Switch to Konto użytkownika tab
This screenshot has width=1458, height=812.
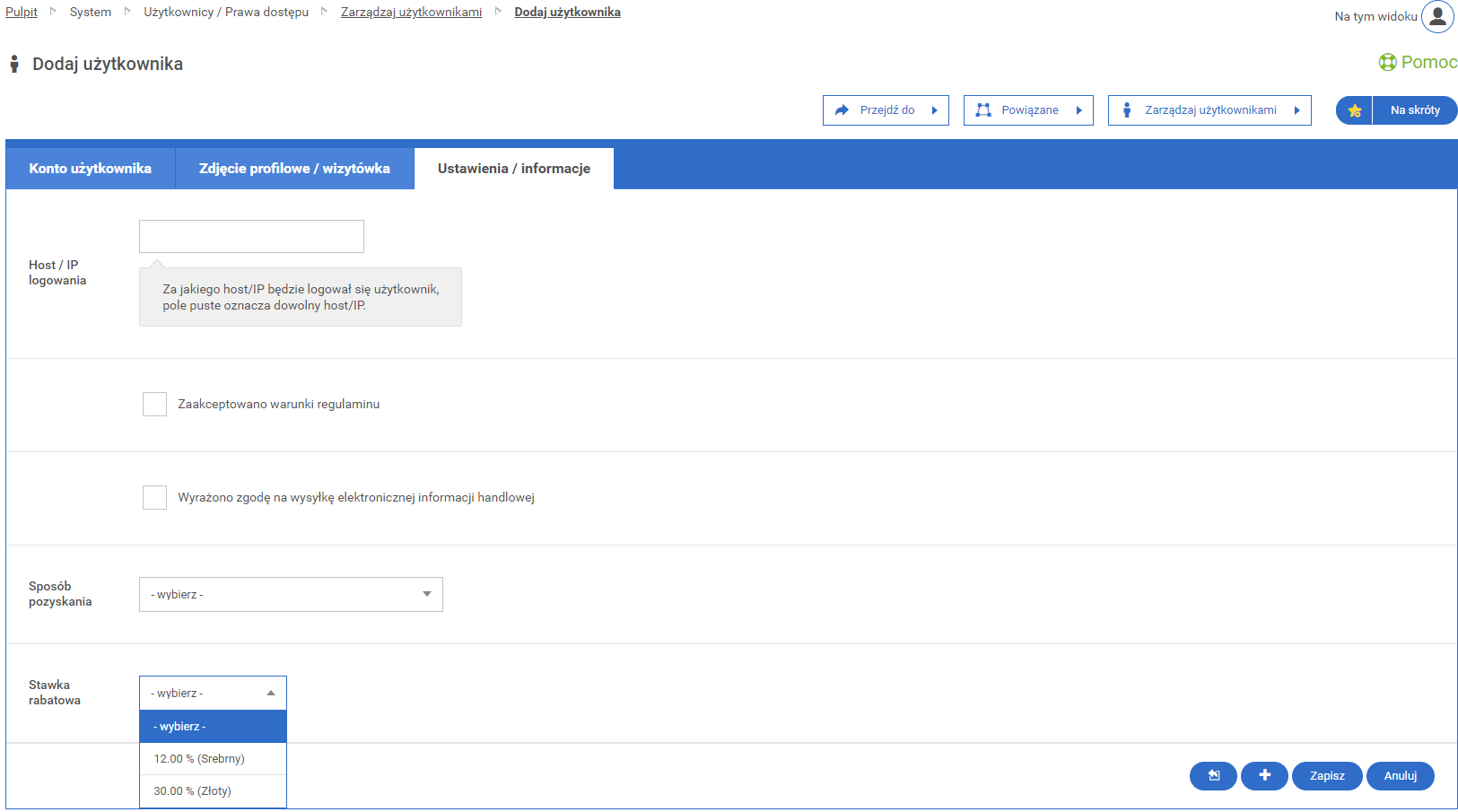point(90,169)
